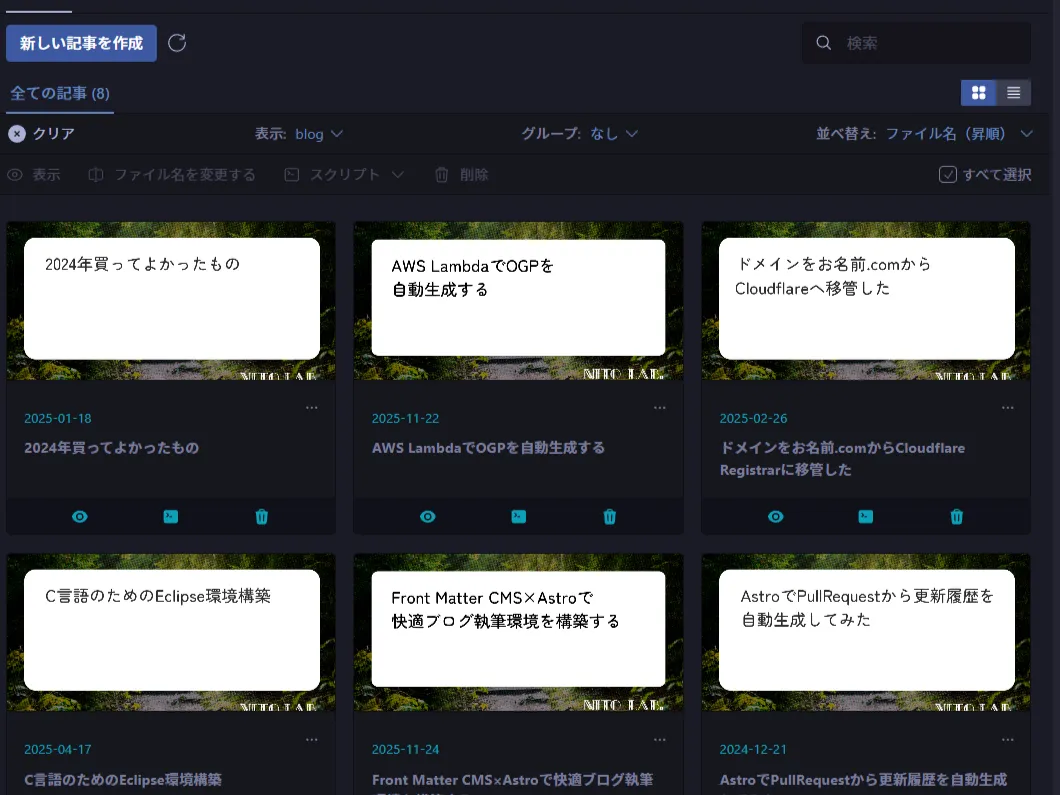Open three-dot menu on Front Matter CMS card
Image resolution: width=1060 pixels, height=795 pixels.
[659, 740]
